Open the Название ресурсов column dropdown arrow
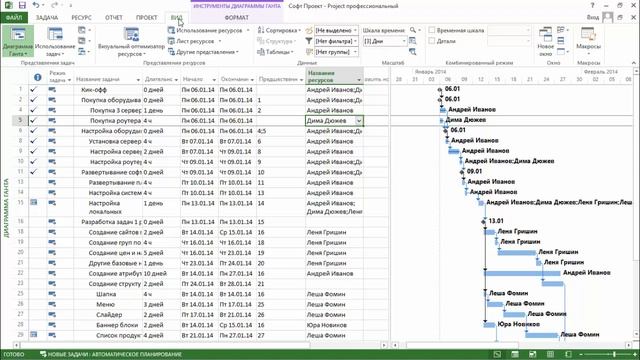 (359, 80)
